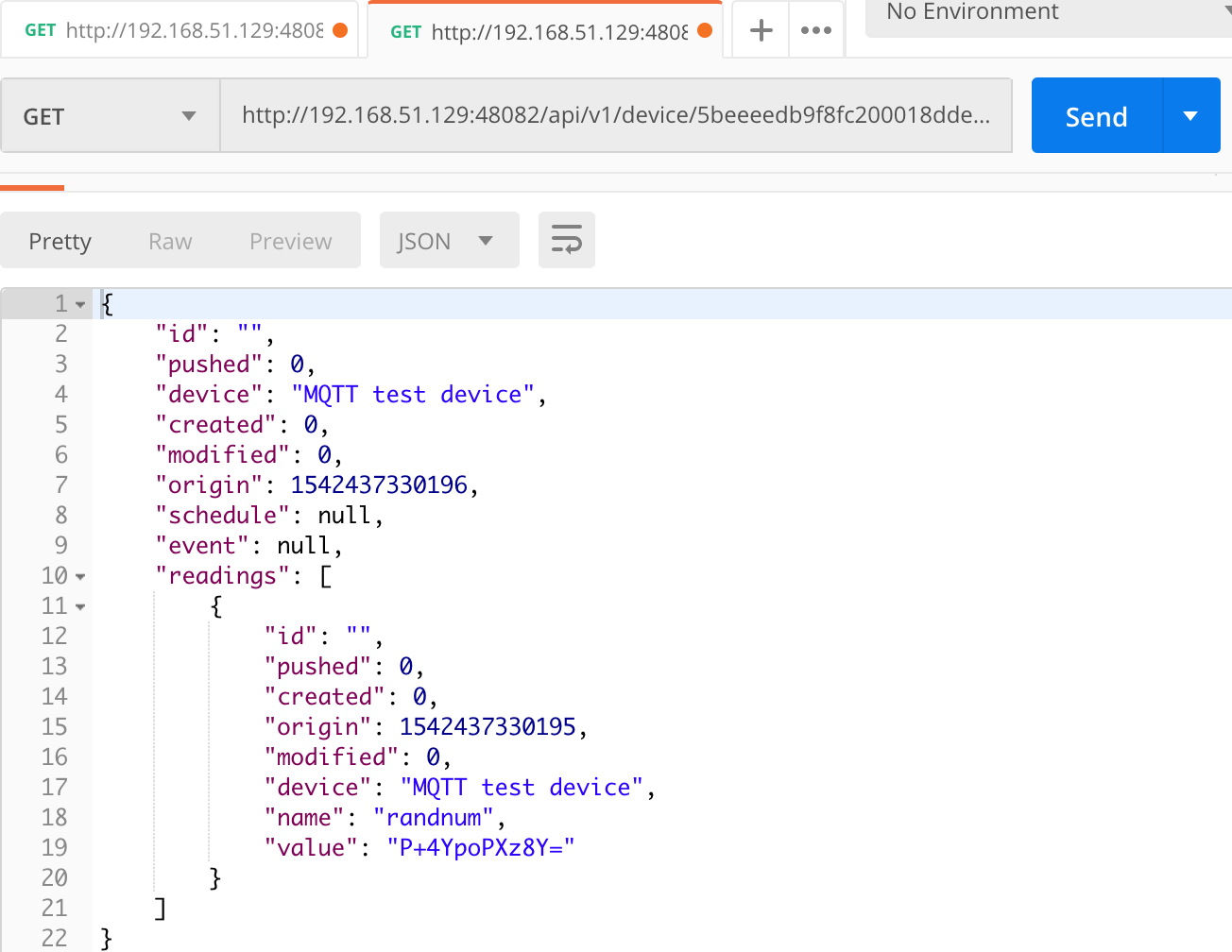This screenshot has height=952, width=1232.
Task: Click "MQTT test device" value on line 4
Action: (413, 394)
